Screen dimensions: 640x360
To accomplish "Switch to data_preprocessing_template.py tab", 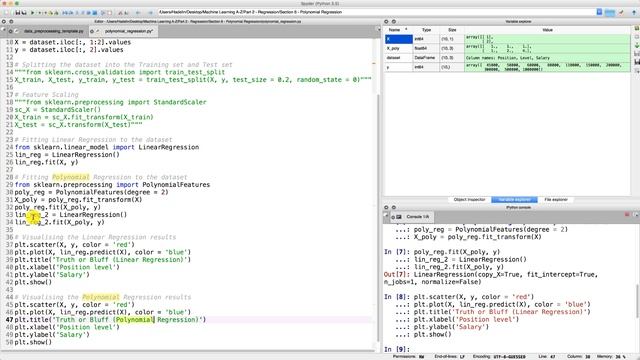I will [49, 31].
